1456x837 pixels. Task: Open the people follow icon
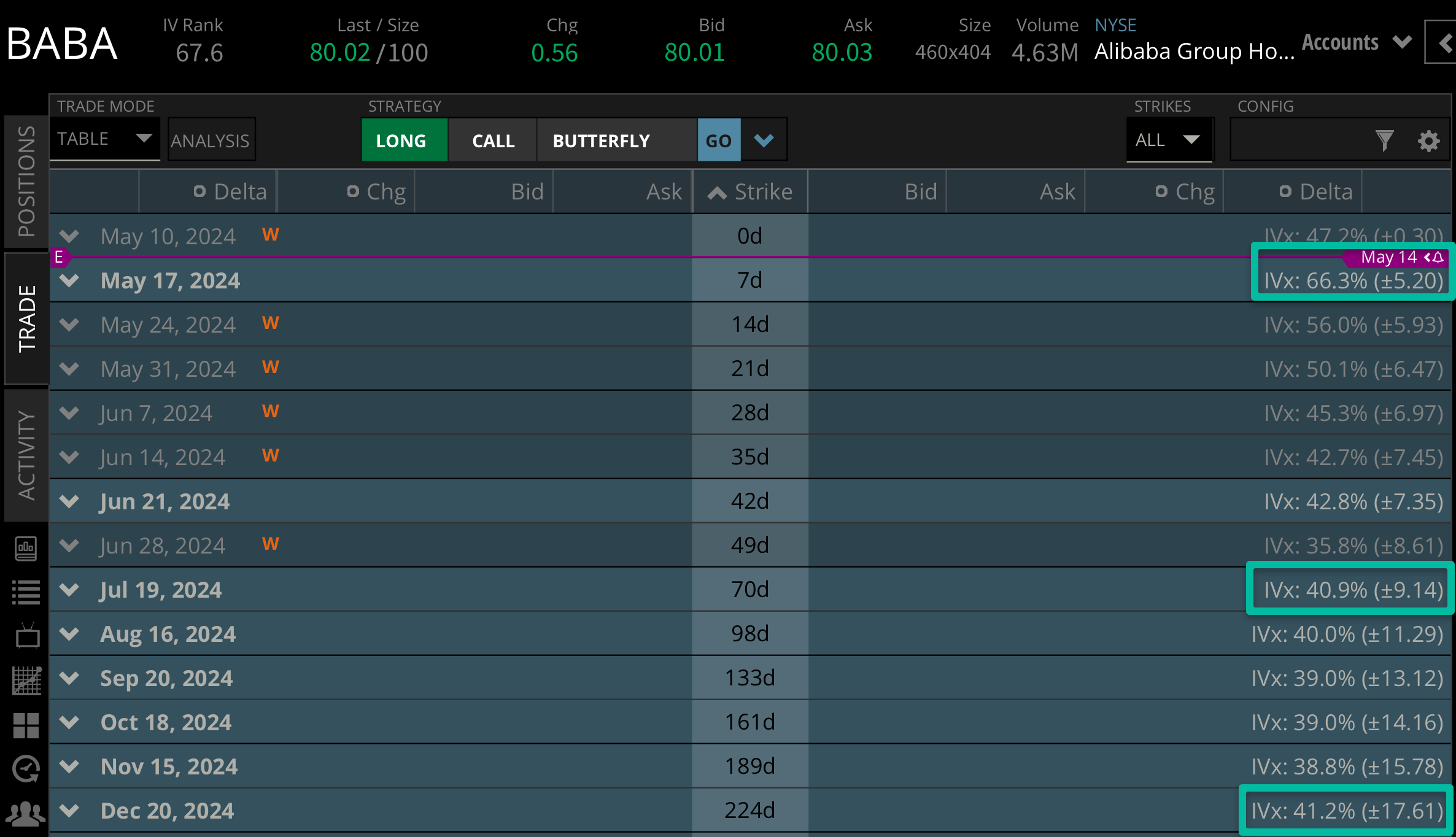[26, 814]
